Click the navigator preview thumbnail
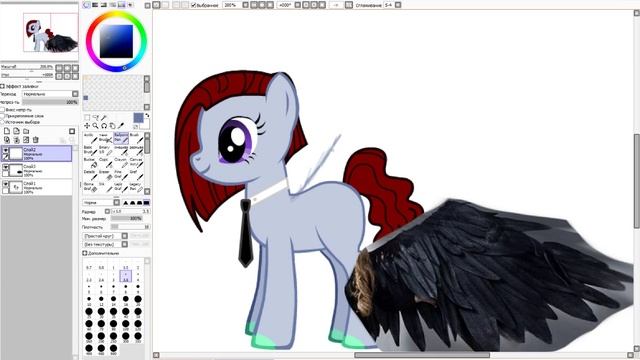The height and width of the screenshot is (360, 640). click(51, 33)
